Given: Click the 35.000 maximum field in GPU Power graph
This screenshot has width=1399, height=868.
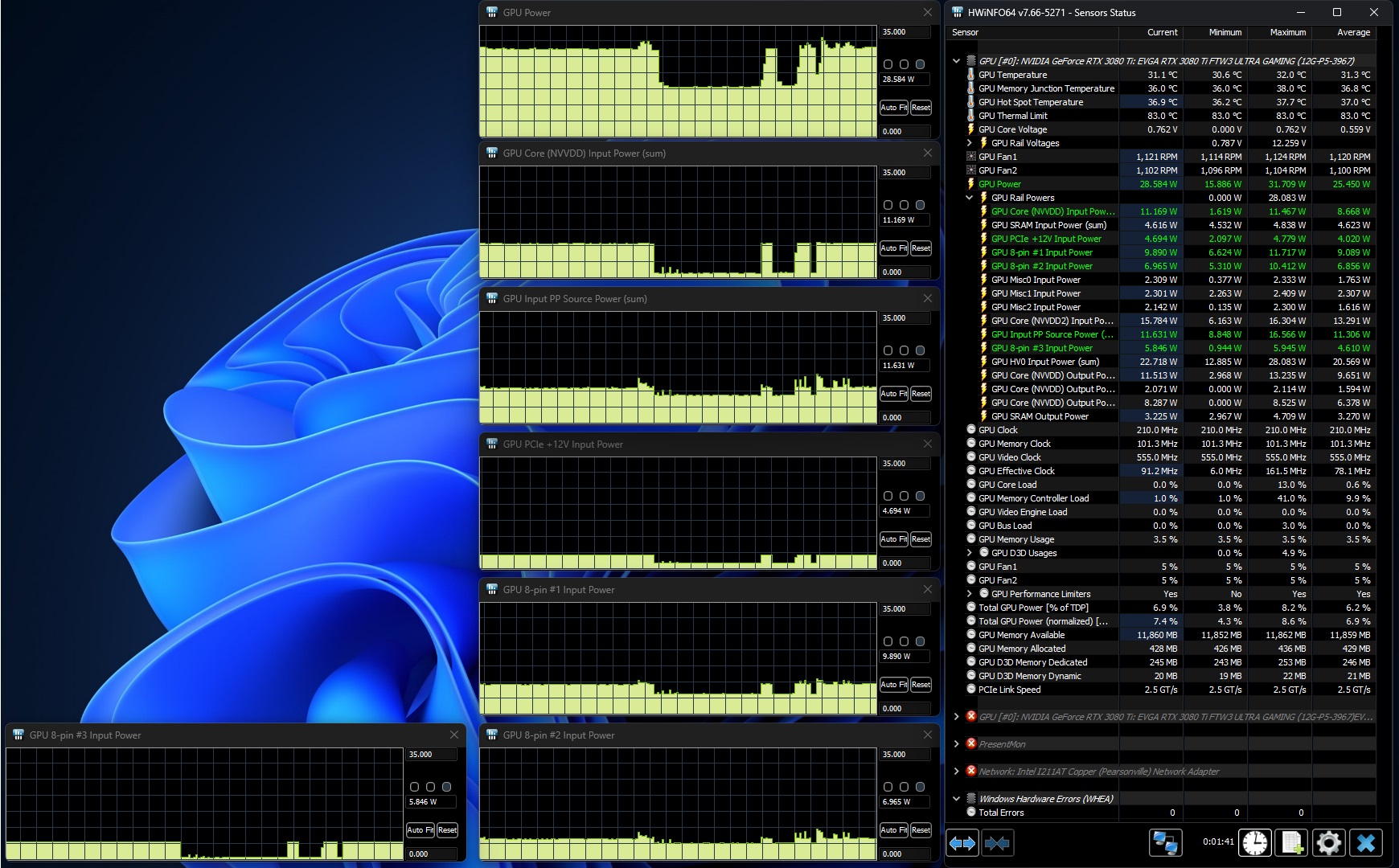Looking at the screenshot, I should (905, 32).
